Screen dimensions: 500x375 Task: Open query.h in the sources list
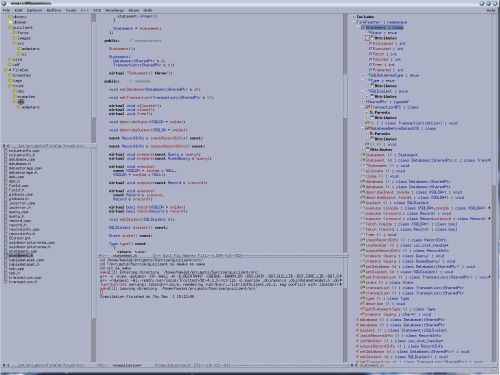[x=16, y=216]
